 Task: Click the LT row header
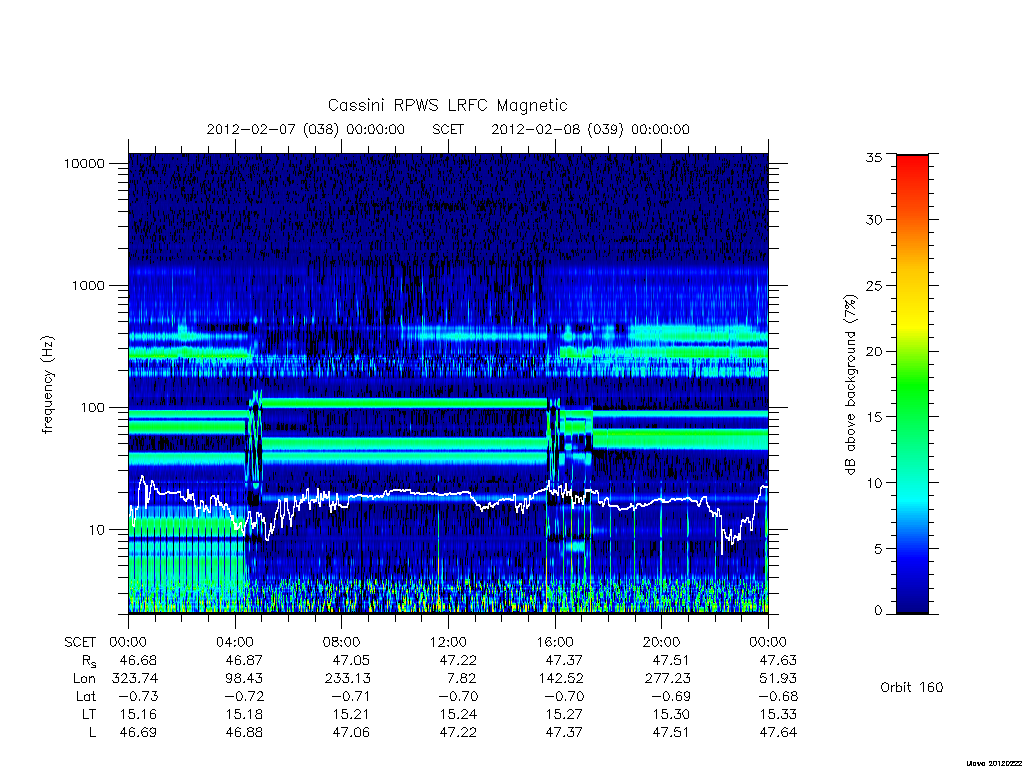[89, 715]
